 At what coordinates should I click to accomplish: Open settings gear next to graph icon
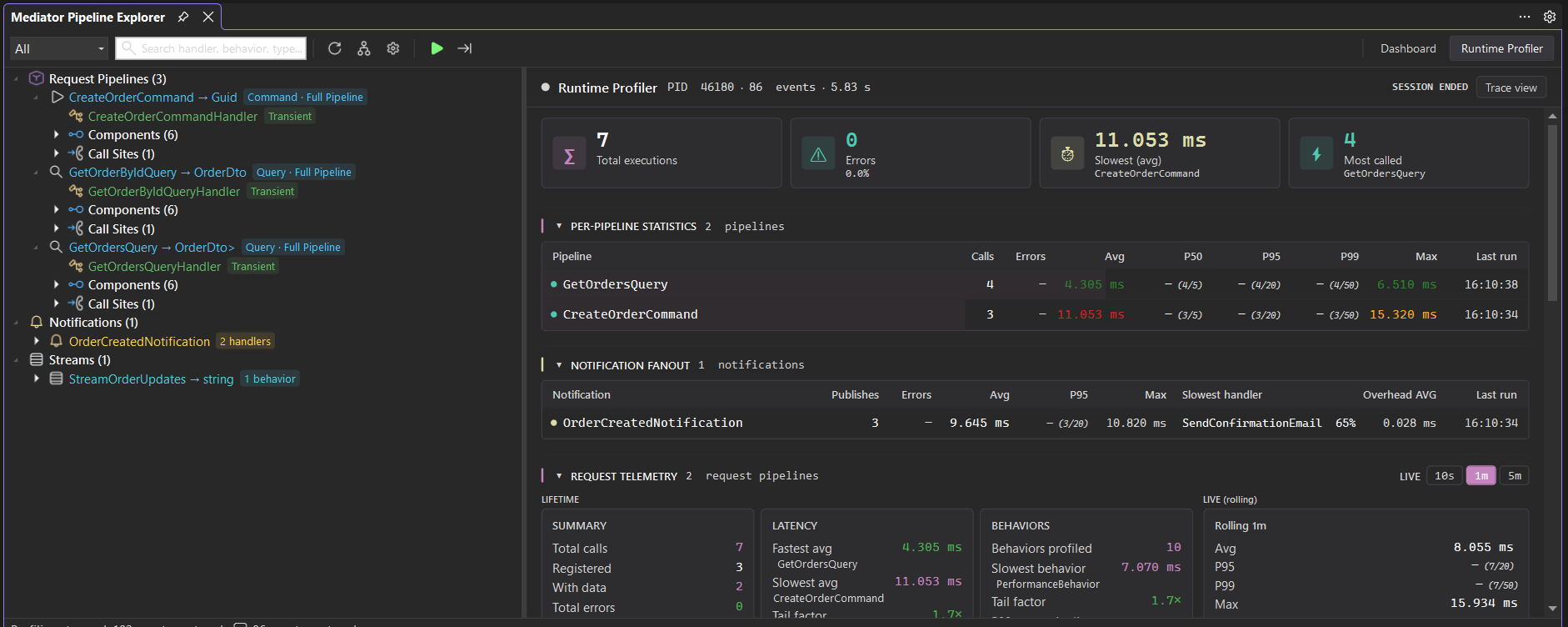click(393, 48)
